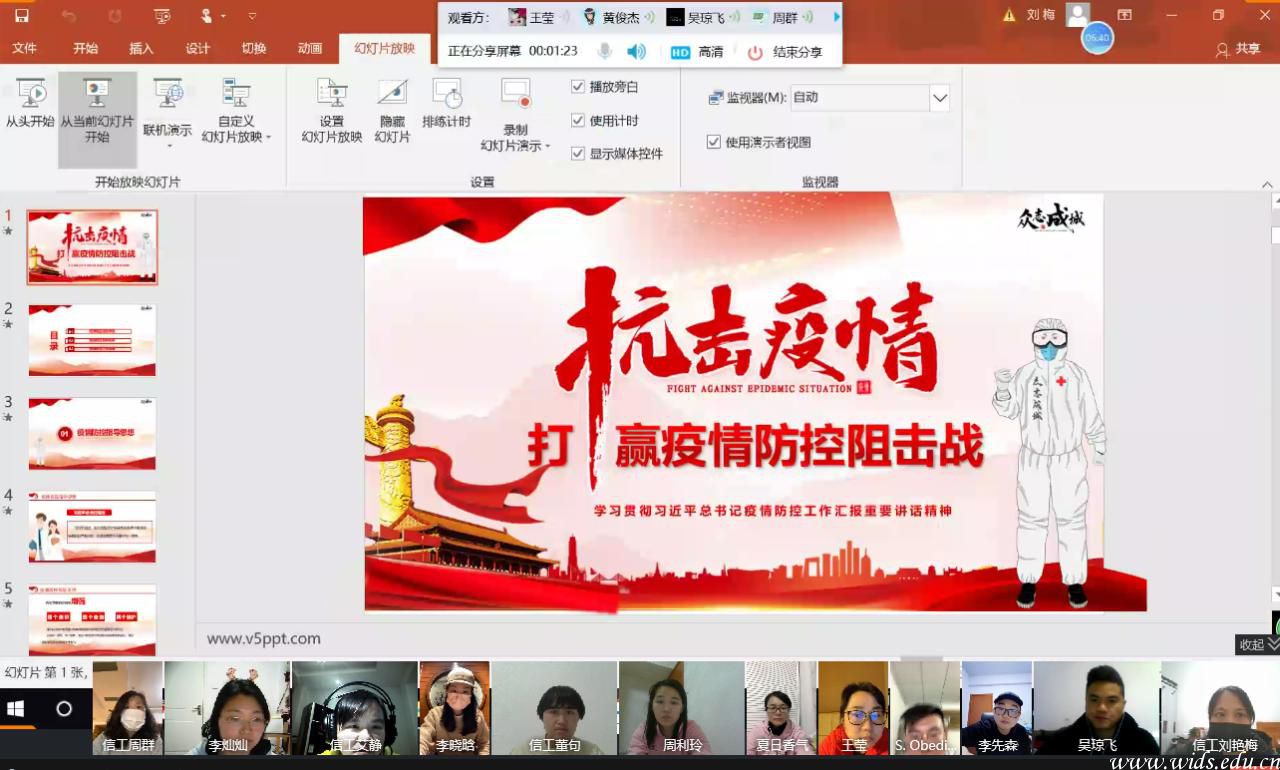Screen dimensions: 1280x770
Task: Click the speaker volume icon in sharing bar
Action: point(636,51)
